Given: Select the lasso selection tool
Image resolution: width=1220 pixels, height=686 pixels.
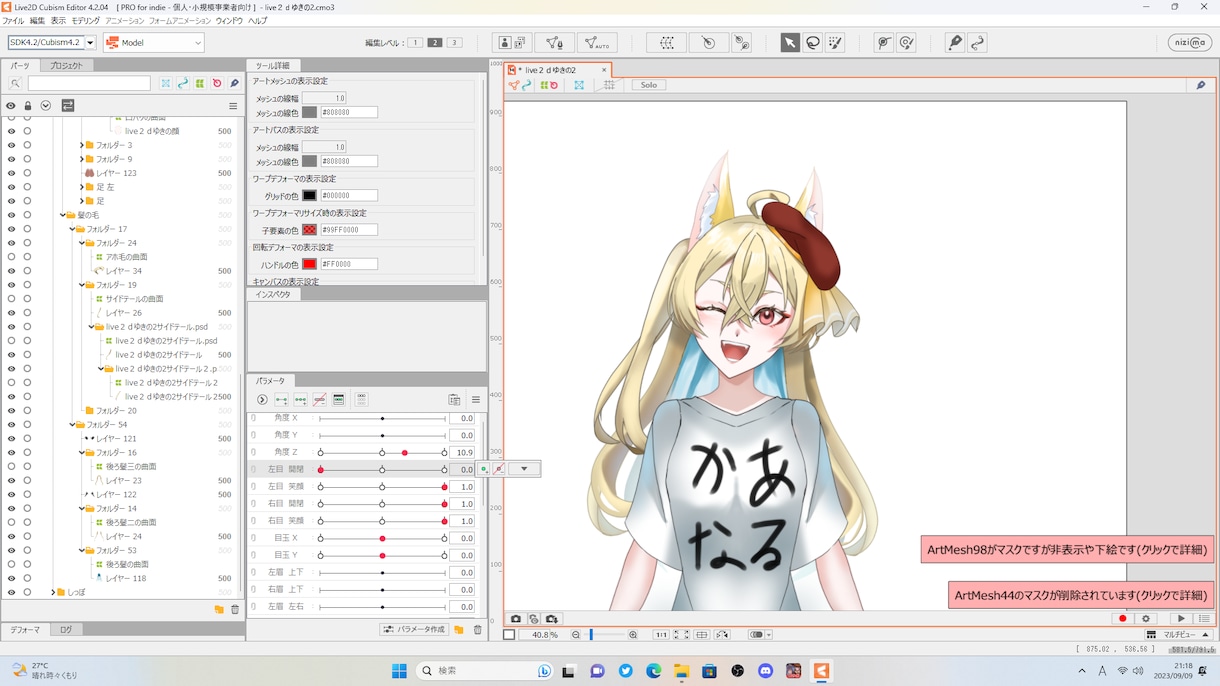Looking at the screenshot, I should coord(813,43).
